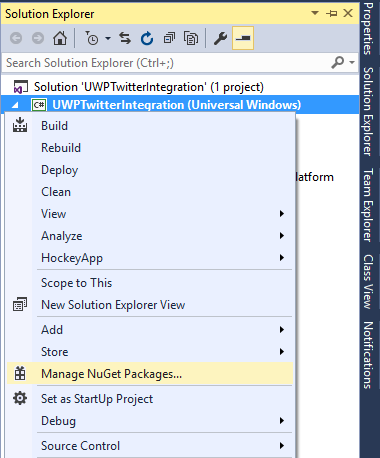Viewport: 380px width, 458px height.
Task: Open Properties via the wrench icon
Action: [220, 38]
